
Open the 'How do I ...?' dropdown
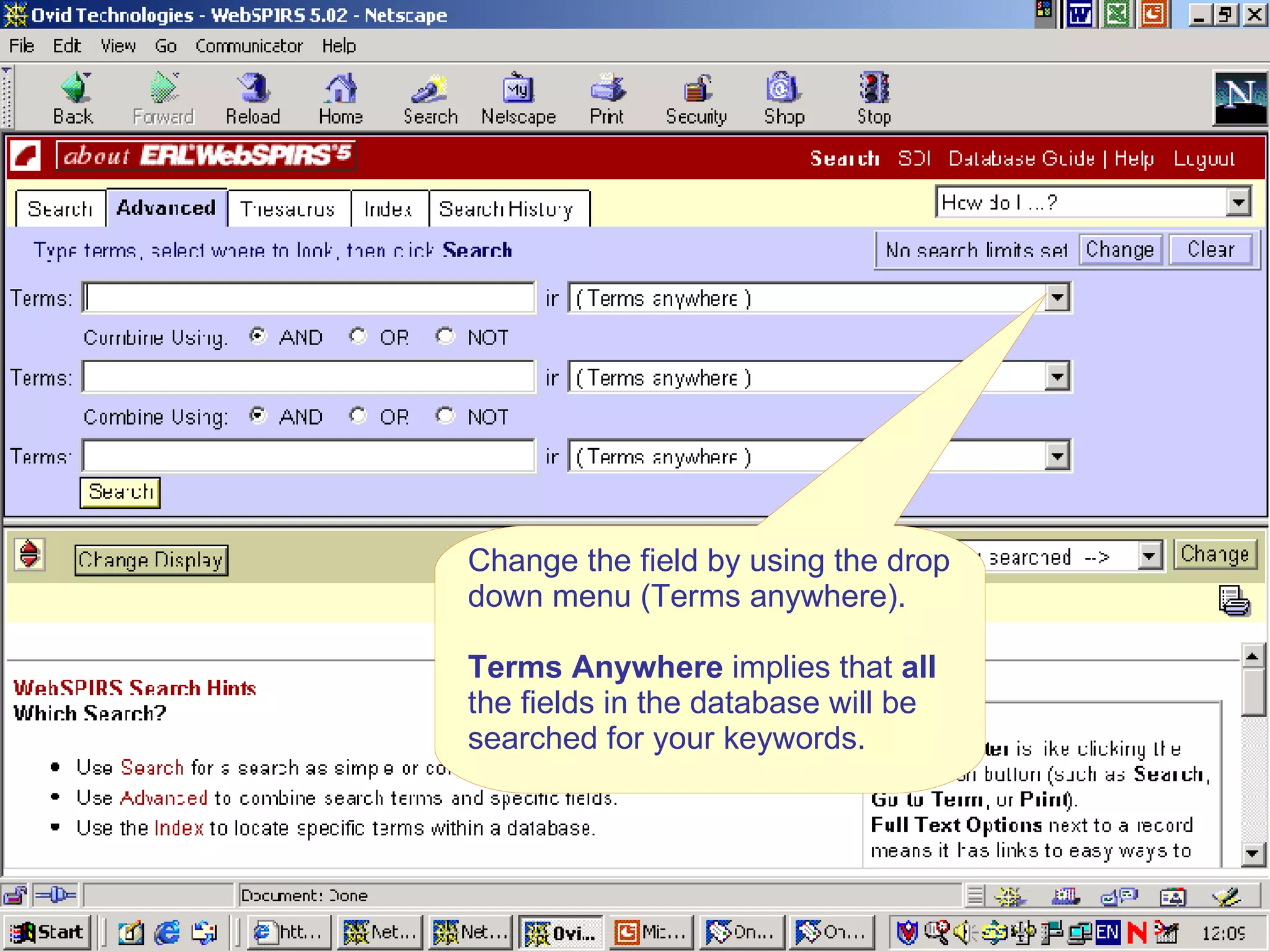tap(1237, 202)
